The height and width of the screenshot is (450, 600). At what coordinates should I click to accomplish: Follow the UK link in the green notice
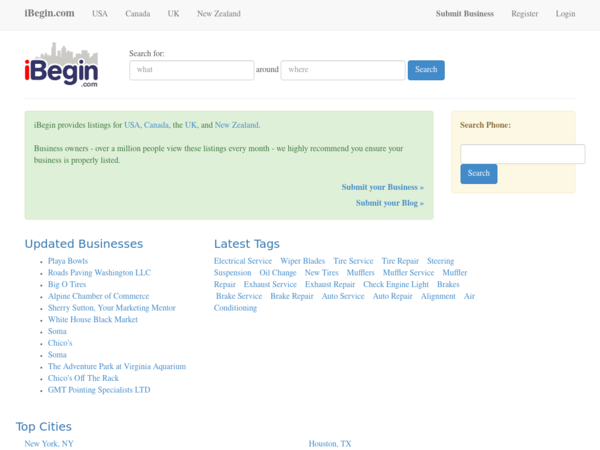pyautogui.click(x=191, y=125)
